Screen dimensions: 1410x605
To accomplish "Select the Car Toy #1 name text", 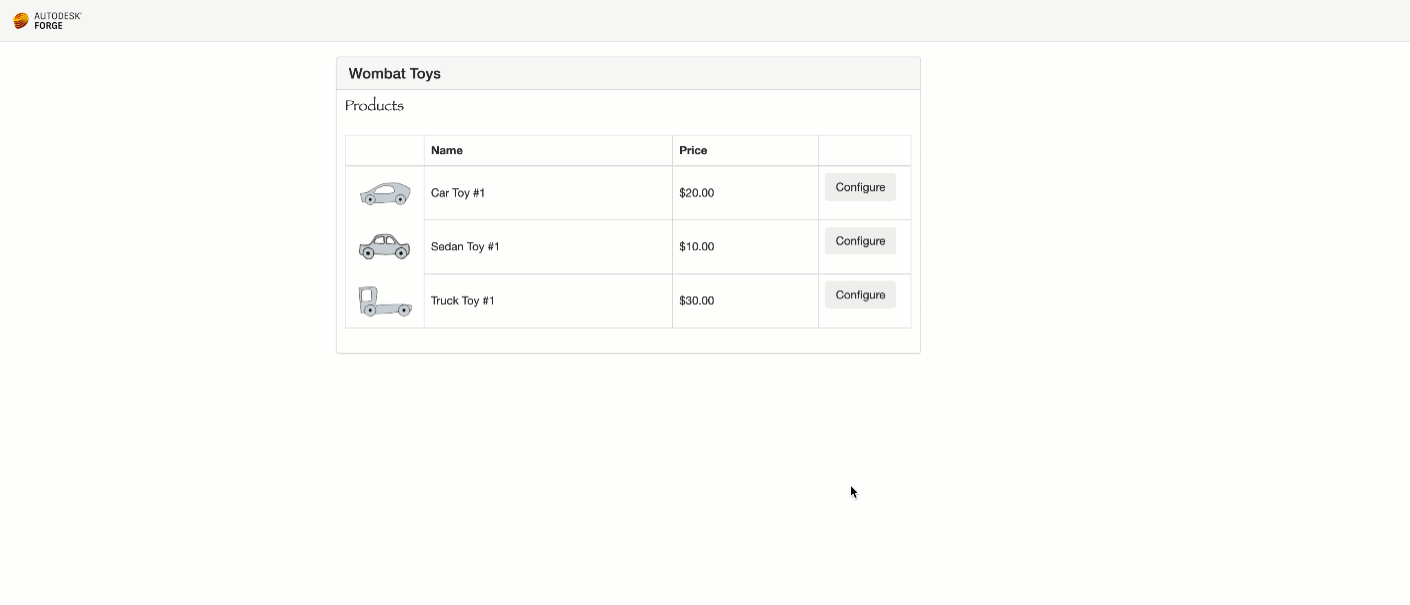I will [458, 193].
